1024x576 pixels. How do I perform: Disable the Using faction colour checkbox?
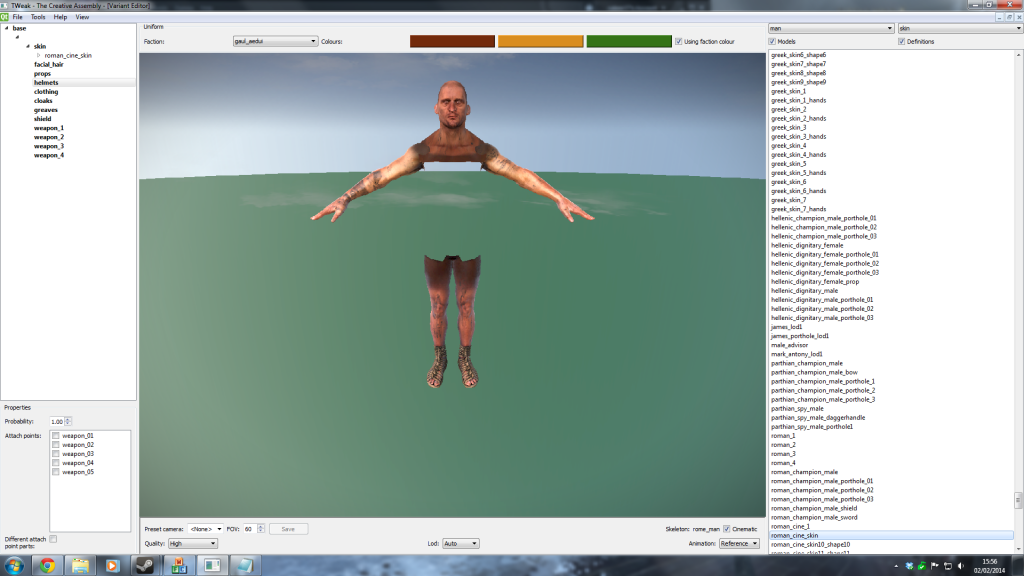[679, 42]
